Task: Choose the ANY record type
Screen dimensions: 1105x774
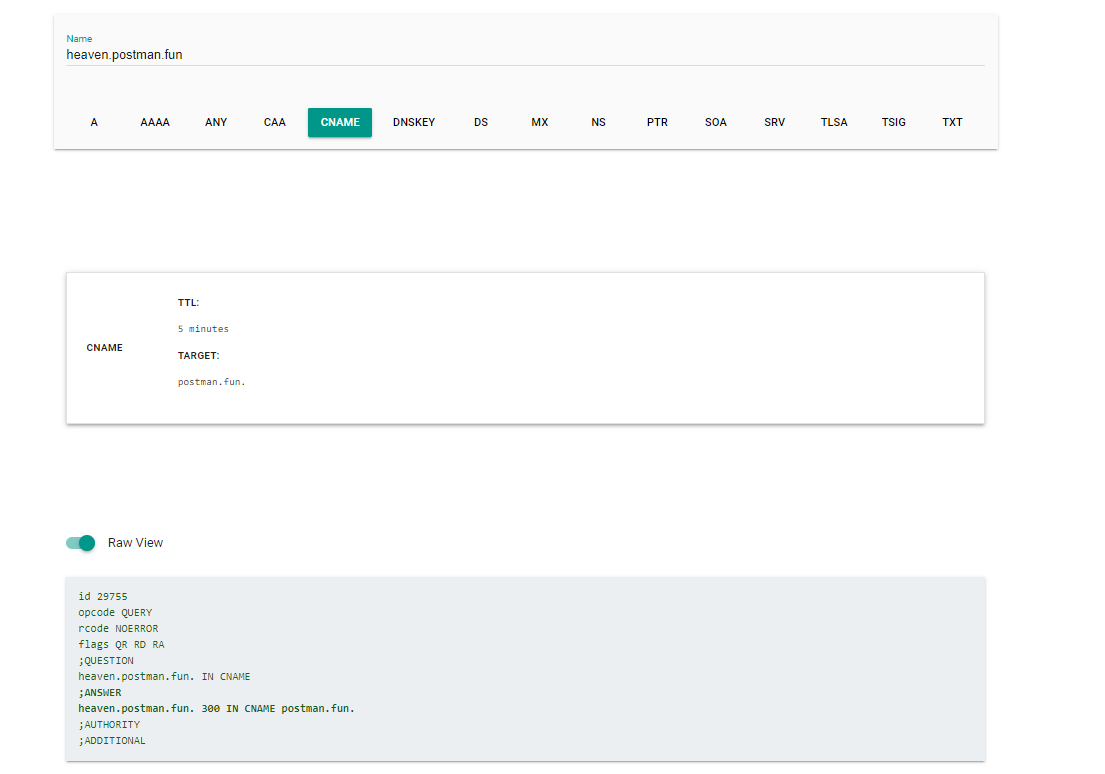Action: pyautogui.click(x=216, y=122)
